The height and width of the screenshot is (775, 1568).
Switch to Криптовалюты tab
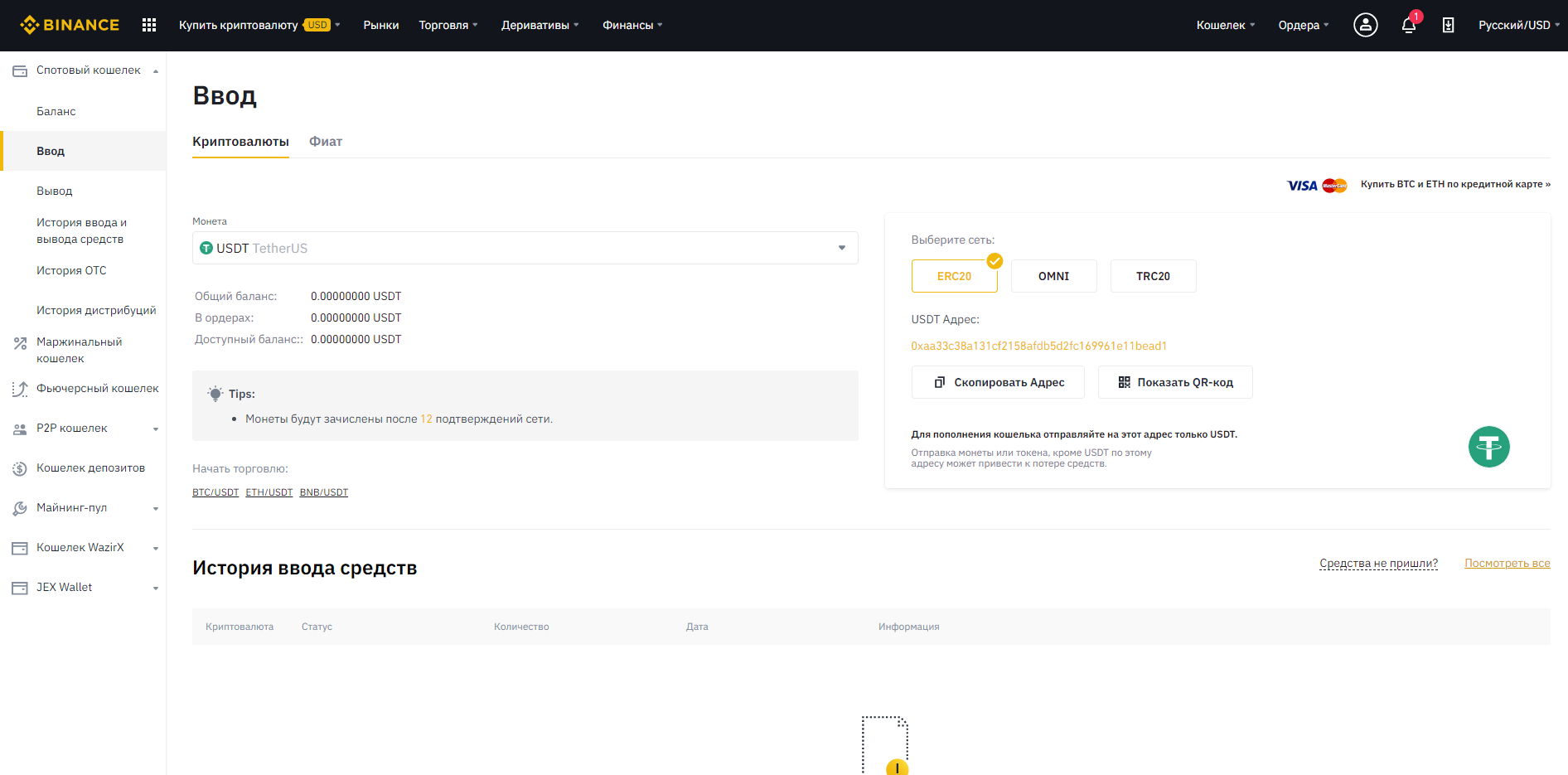(240, 142)
